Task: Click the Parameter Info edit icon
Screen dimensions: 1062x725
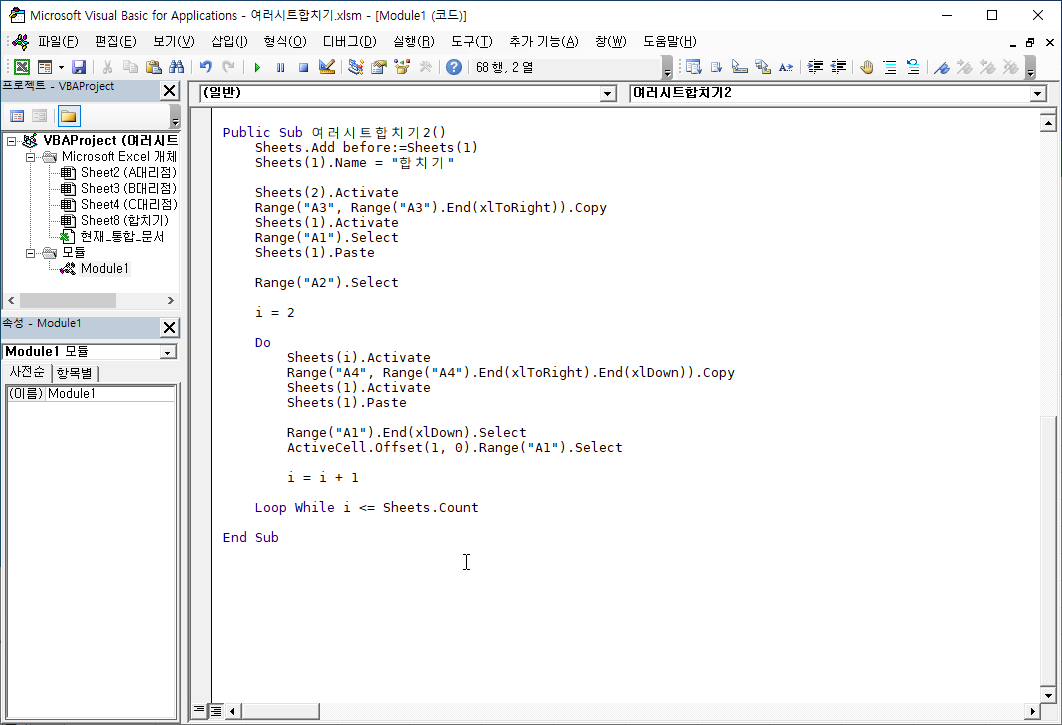Action: (x=763, y=67)
